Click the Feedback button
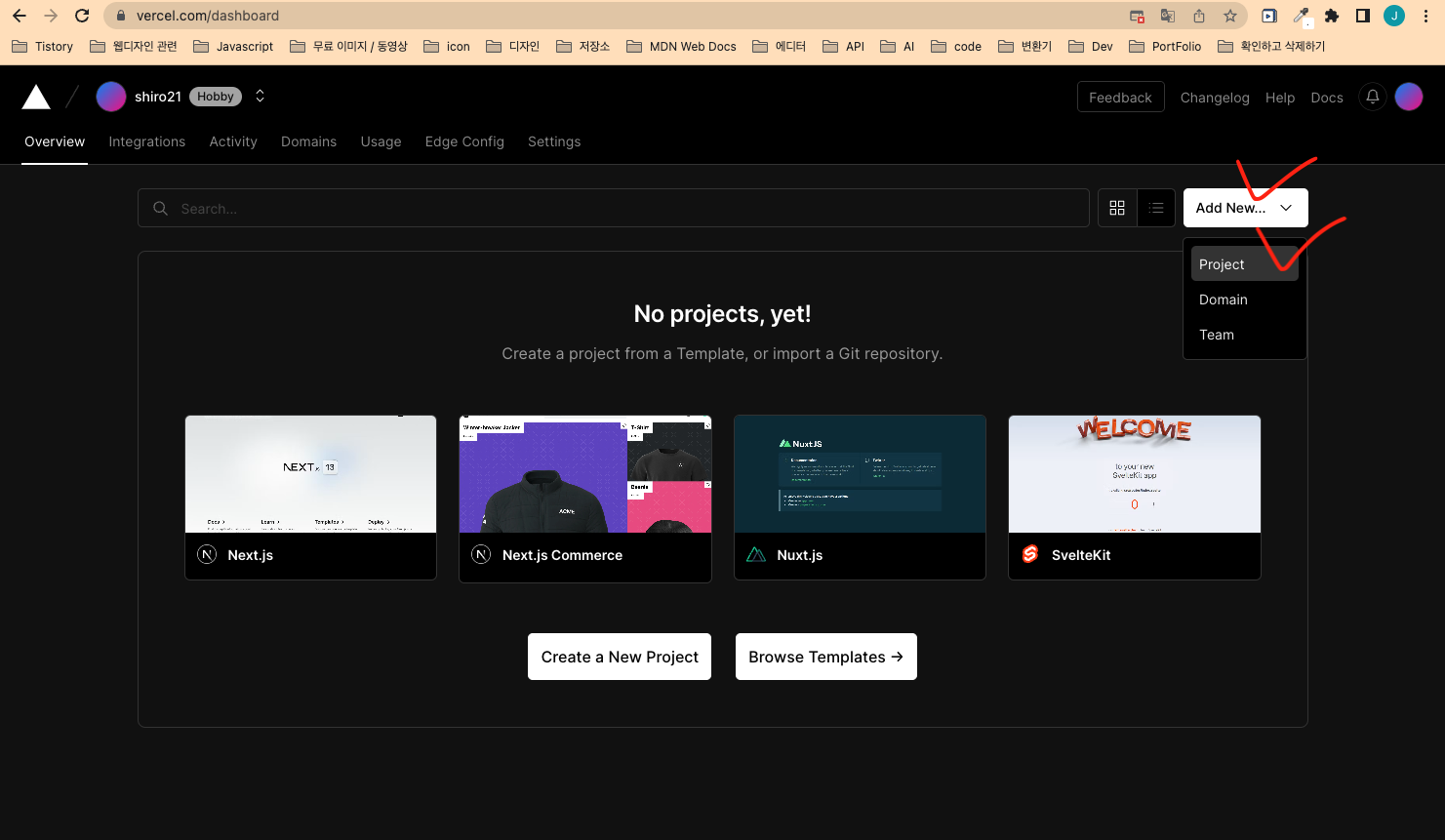The height and width of the screenshot is (840, 1445). point(1120,97)
